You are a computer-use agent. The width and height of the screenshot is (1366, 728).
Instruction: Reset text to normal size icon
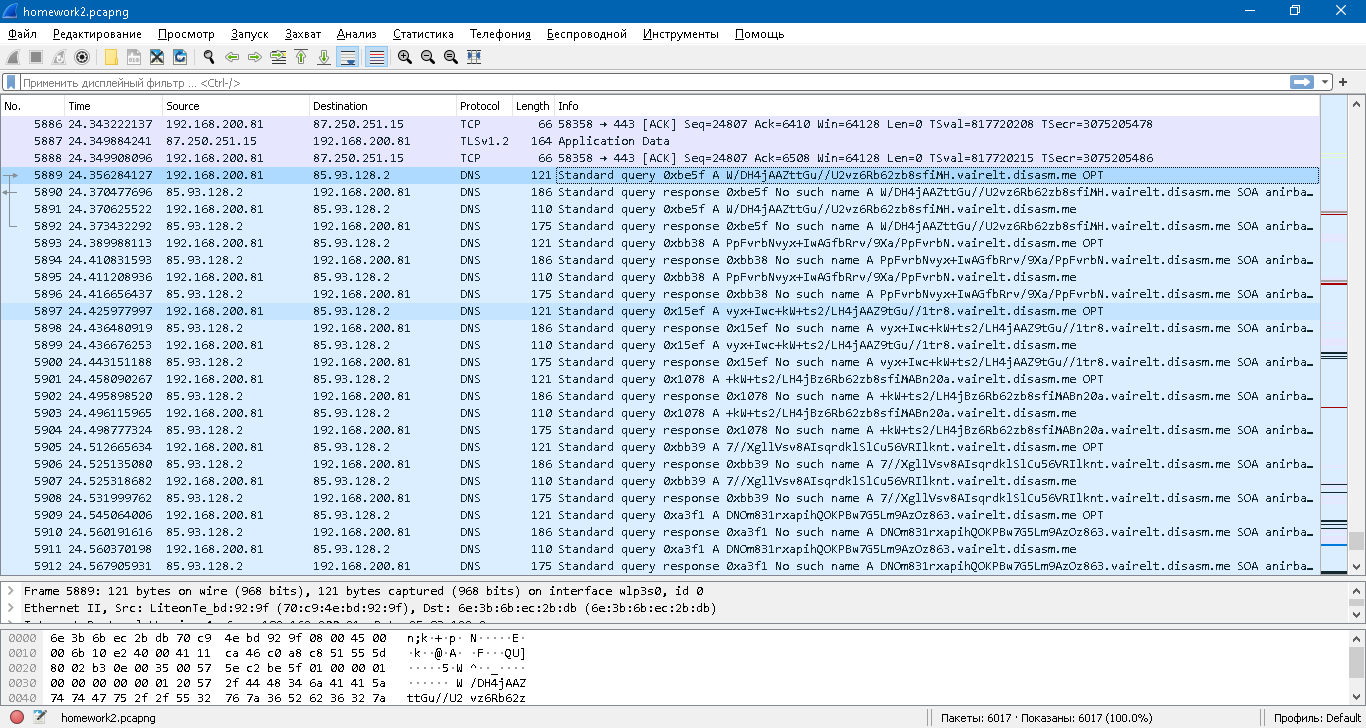click(451, 57)
